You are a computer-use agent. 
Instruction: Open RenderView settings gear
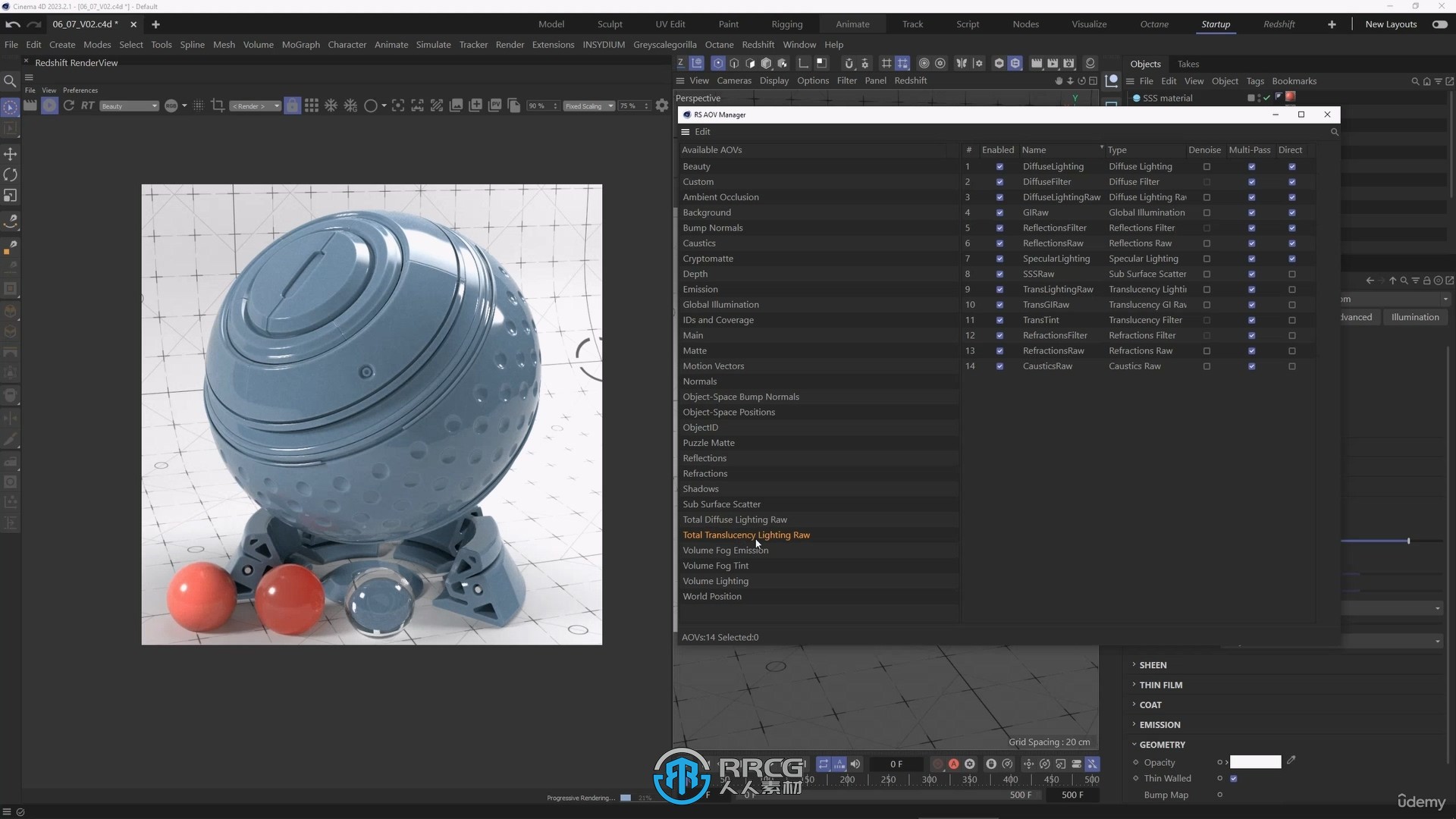coord(662,105)
